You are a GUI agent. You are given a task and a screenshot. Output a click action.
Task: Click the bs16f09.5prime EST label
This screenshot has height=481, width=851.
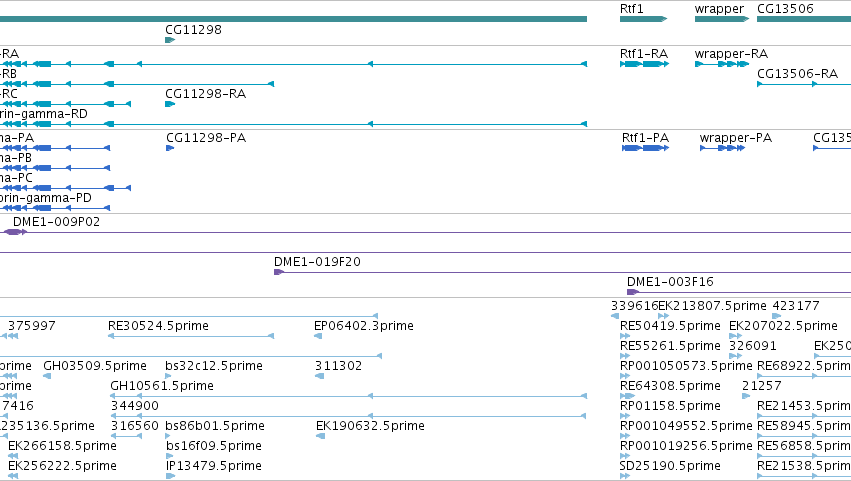point(214,446)
